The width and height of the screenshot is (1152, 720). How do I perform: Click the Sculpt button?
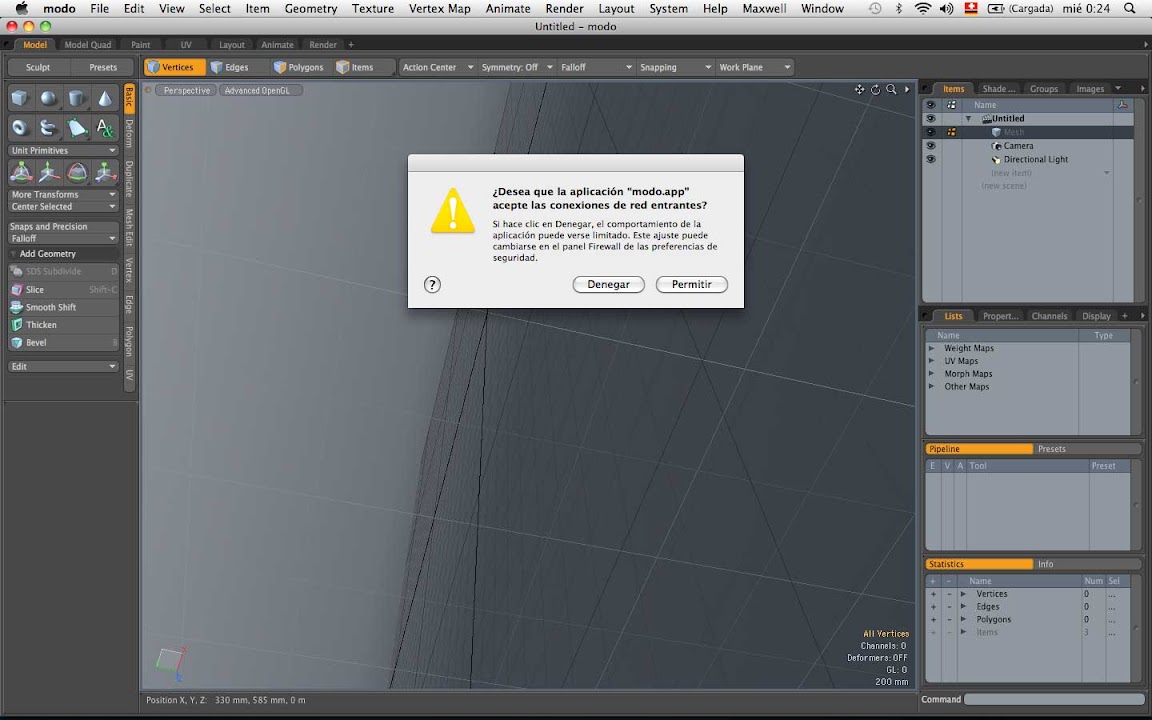click(x=38, y=67)
